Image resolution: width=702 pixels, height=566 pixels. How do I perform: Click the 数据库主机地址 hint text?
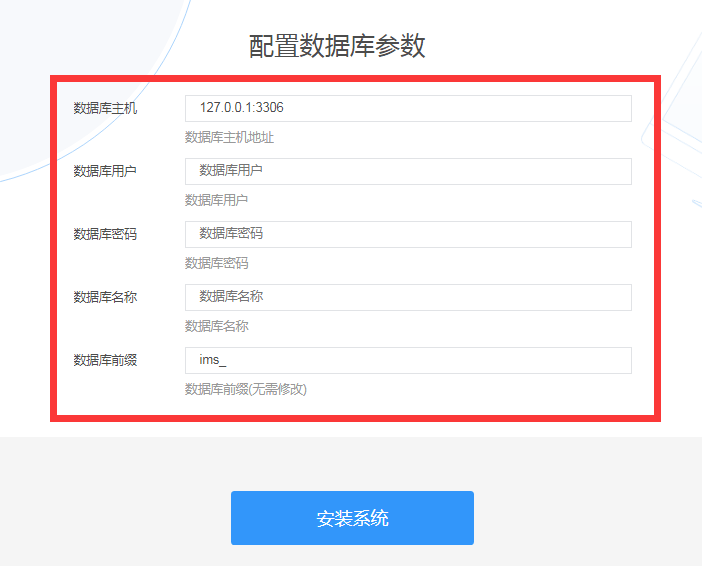(229, 137)
